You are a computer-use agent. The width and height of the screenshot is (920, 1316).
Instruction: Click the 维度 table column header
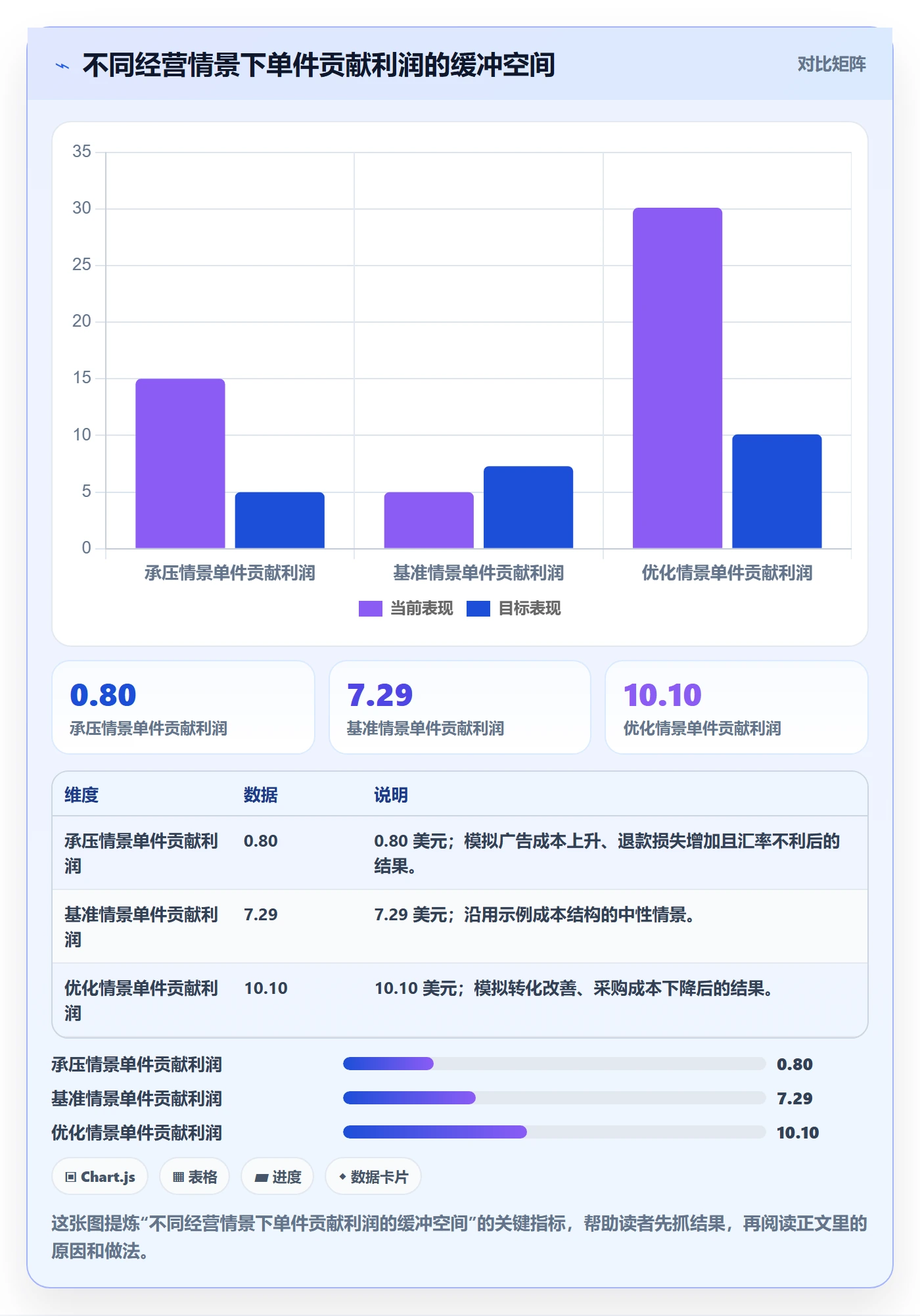[81, 795]
